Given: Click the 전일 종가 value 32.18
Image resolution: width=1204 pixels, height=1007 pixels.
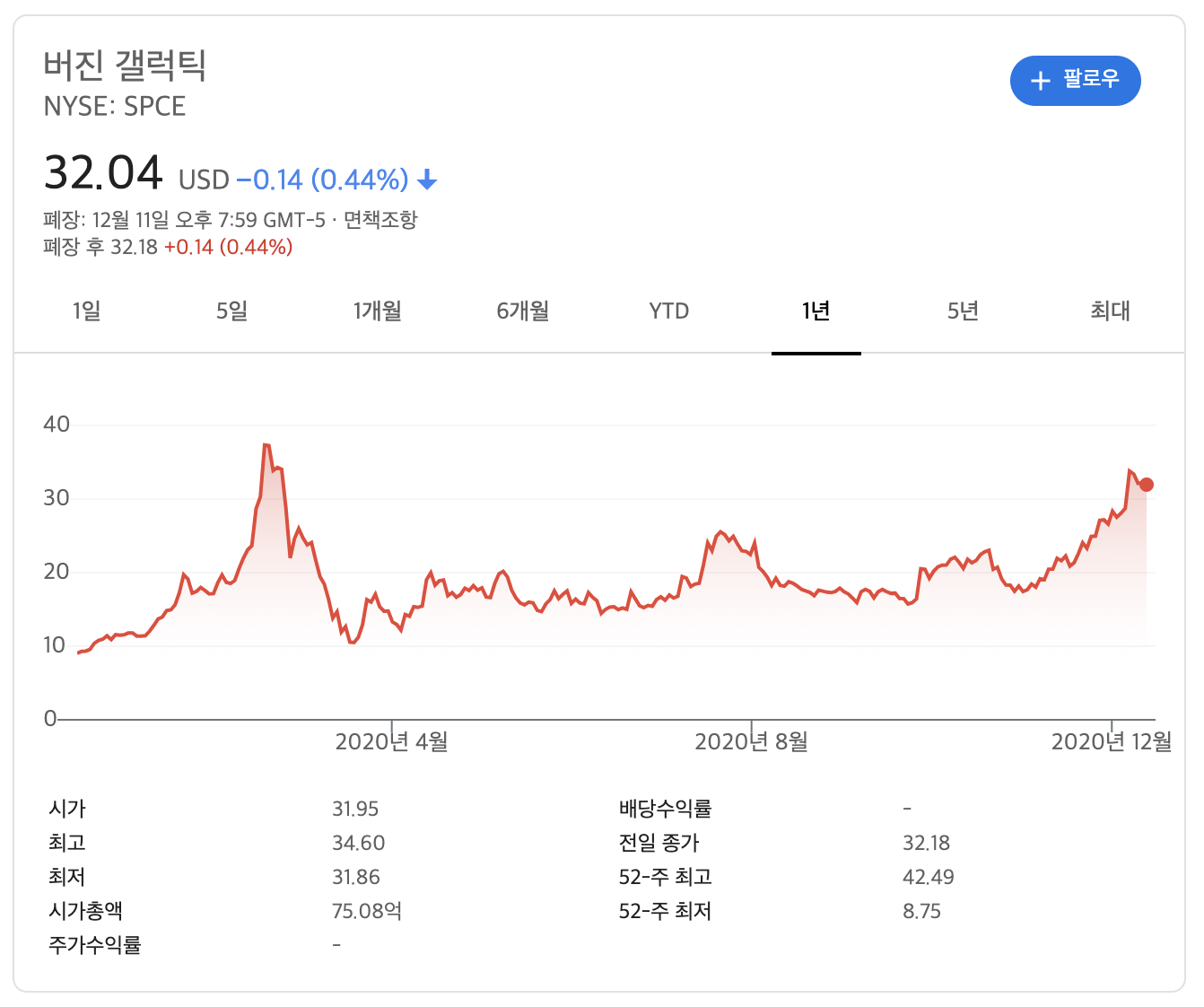Looking at the screenshot, I should click(x=926, y=843).
